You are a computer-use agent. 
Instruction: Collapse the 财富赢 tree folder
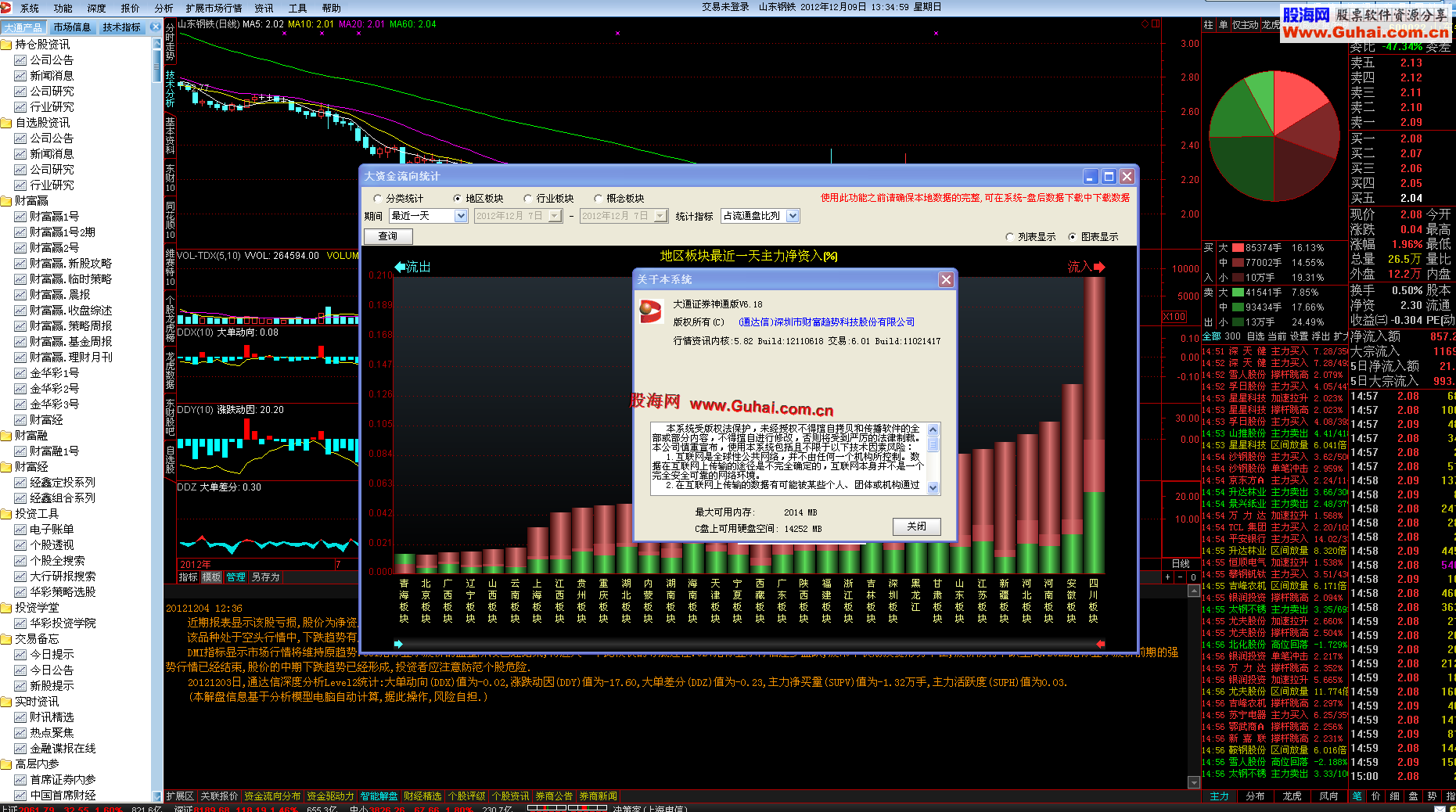tap(6, 201)
